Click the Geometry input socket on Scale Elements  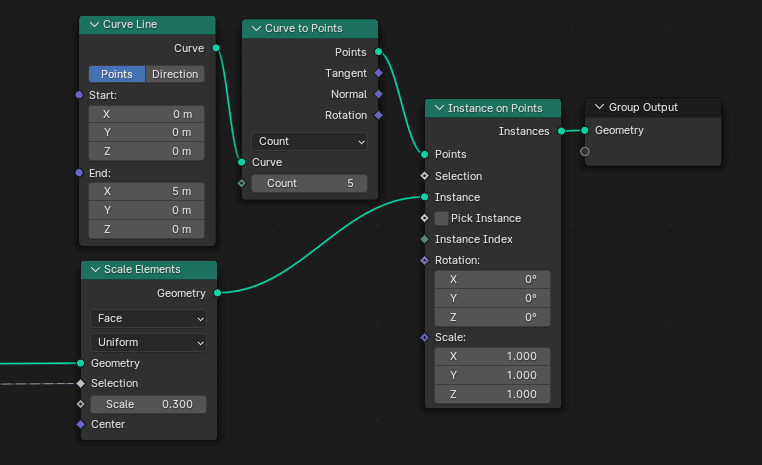point(81,363)
